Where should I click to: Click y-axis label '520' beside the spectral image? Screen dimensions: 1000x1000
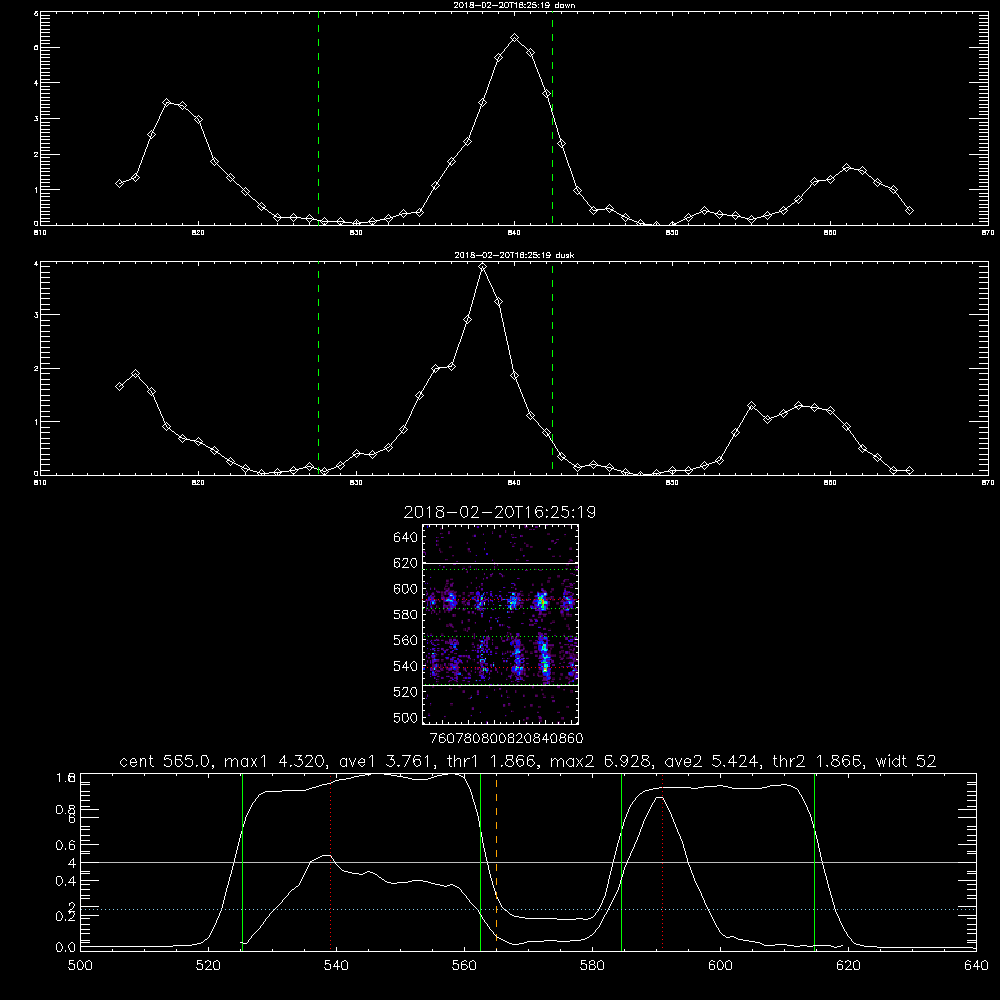[x=406, y=692]
